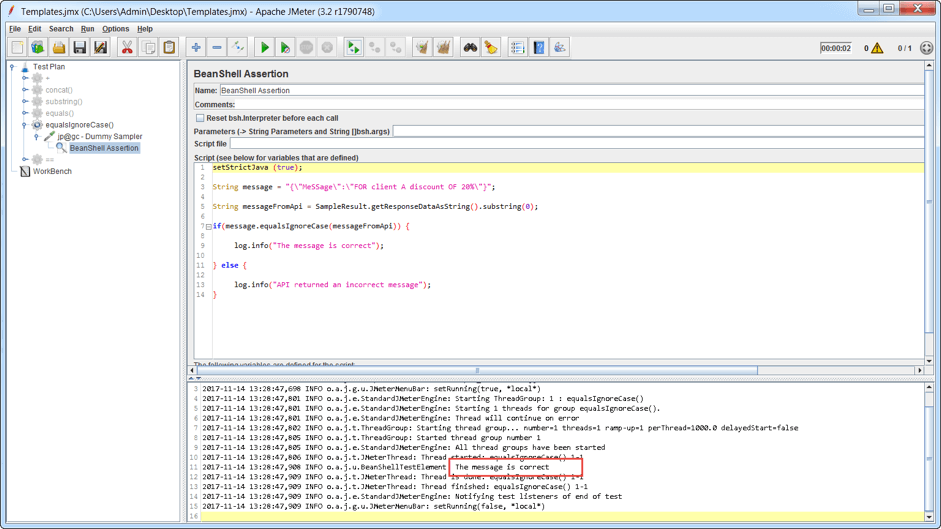Fold the if block on line 7
Image resolution: width=941 pixels, height=529 pixels.
(208, 227)
